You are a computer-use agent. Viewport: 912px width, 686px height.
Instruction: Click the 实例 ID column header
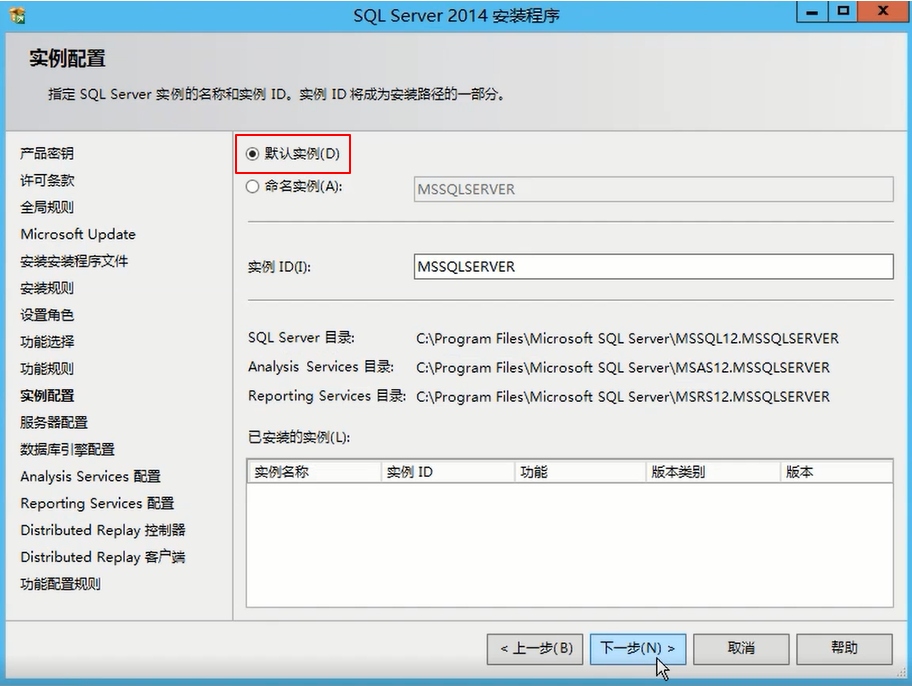448,472
